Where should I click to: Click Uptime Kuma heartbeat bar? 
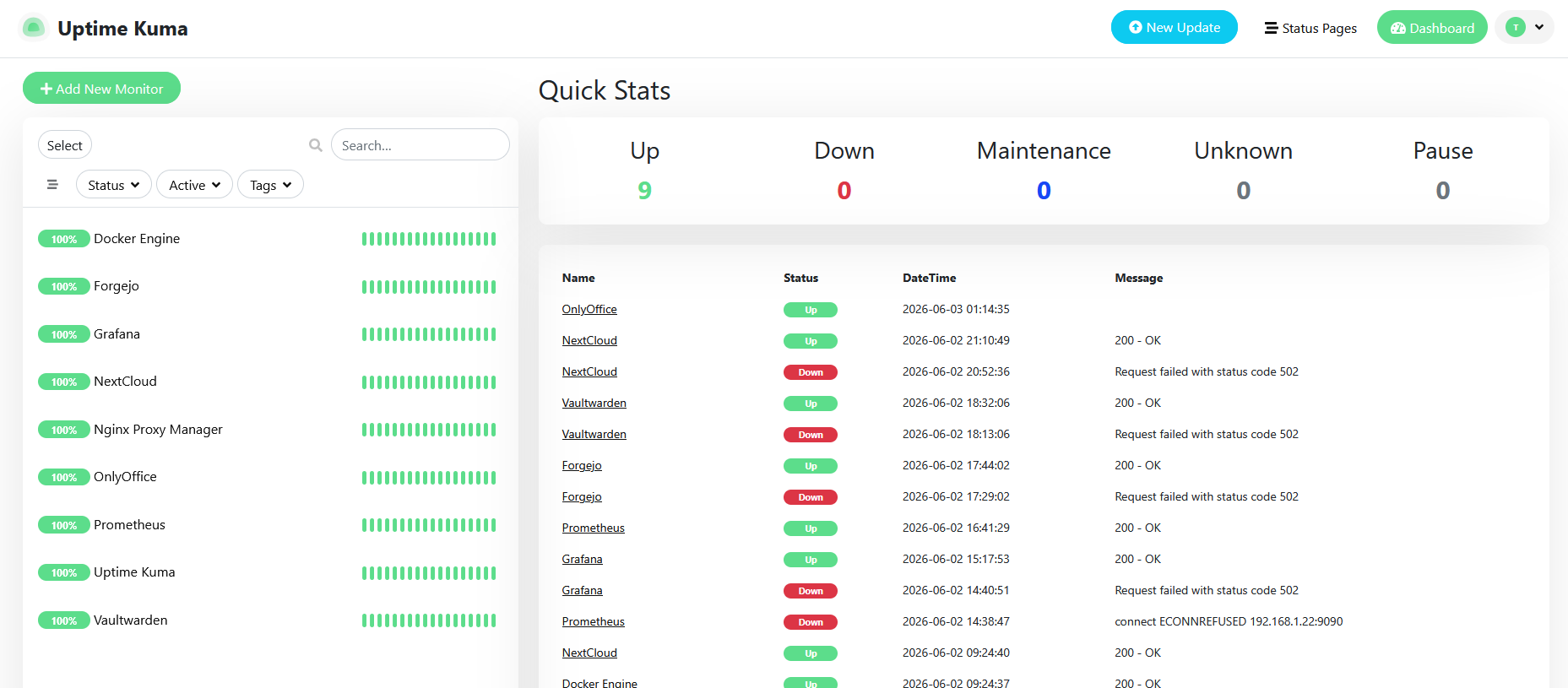click(429, 573)
